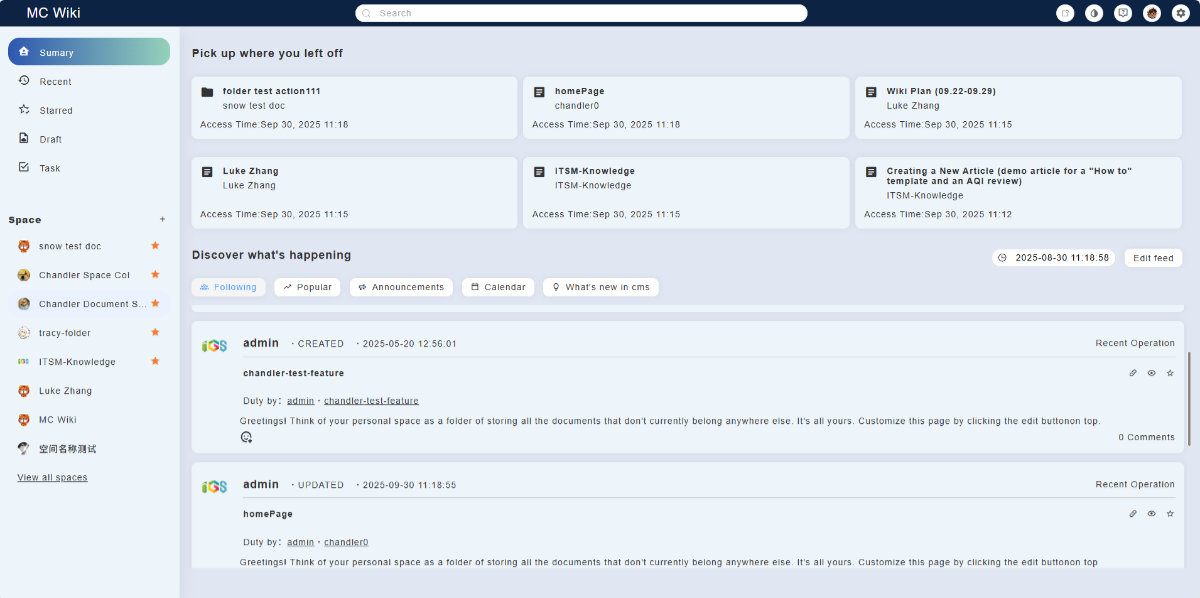Unstar the tracy-folder space
Image resolution: width=1200 pixels, height=598 pixels.
tap(155, 332)
